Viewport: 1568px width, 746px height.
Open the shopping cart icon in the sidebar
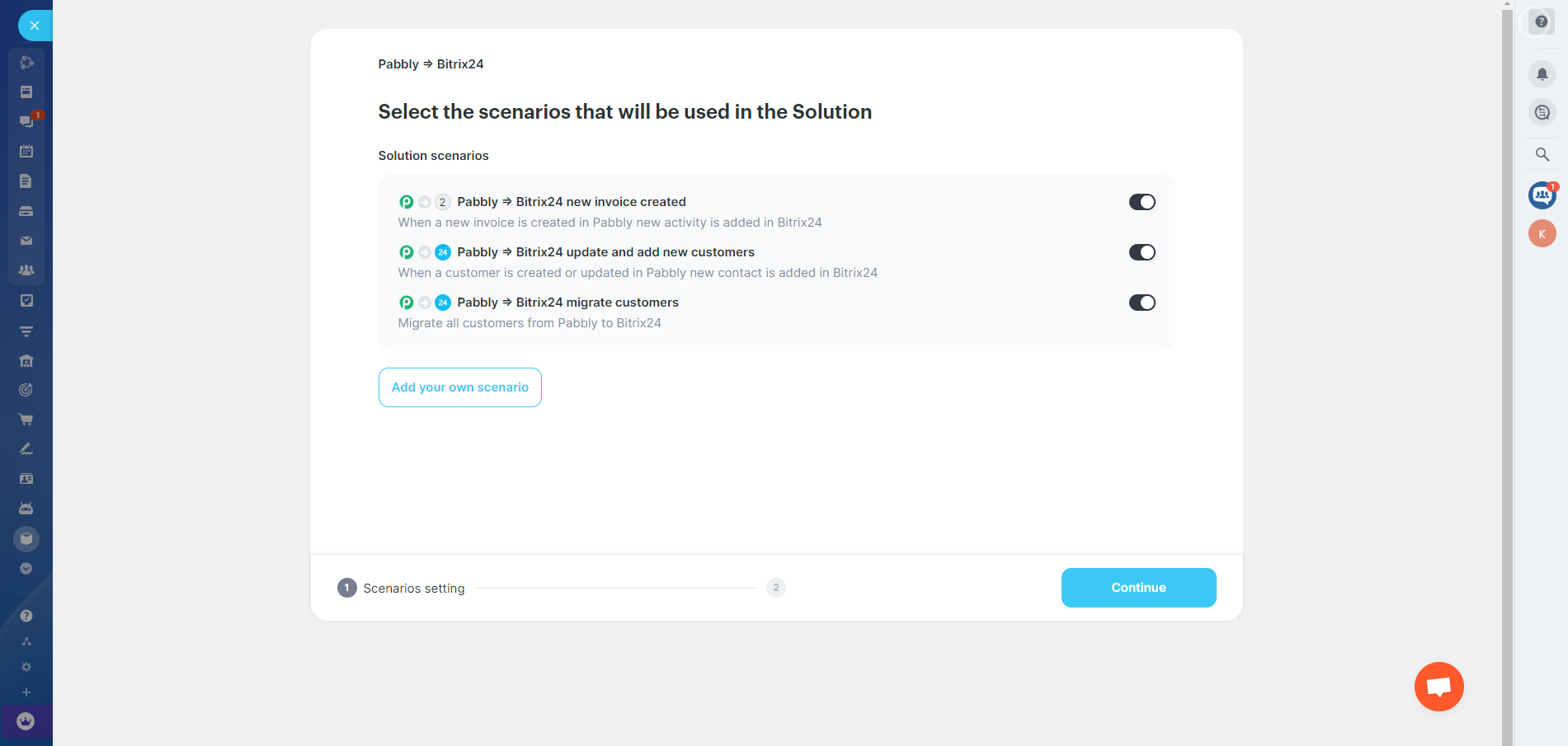click(26, 420)
